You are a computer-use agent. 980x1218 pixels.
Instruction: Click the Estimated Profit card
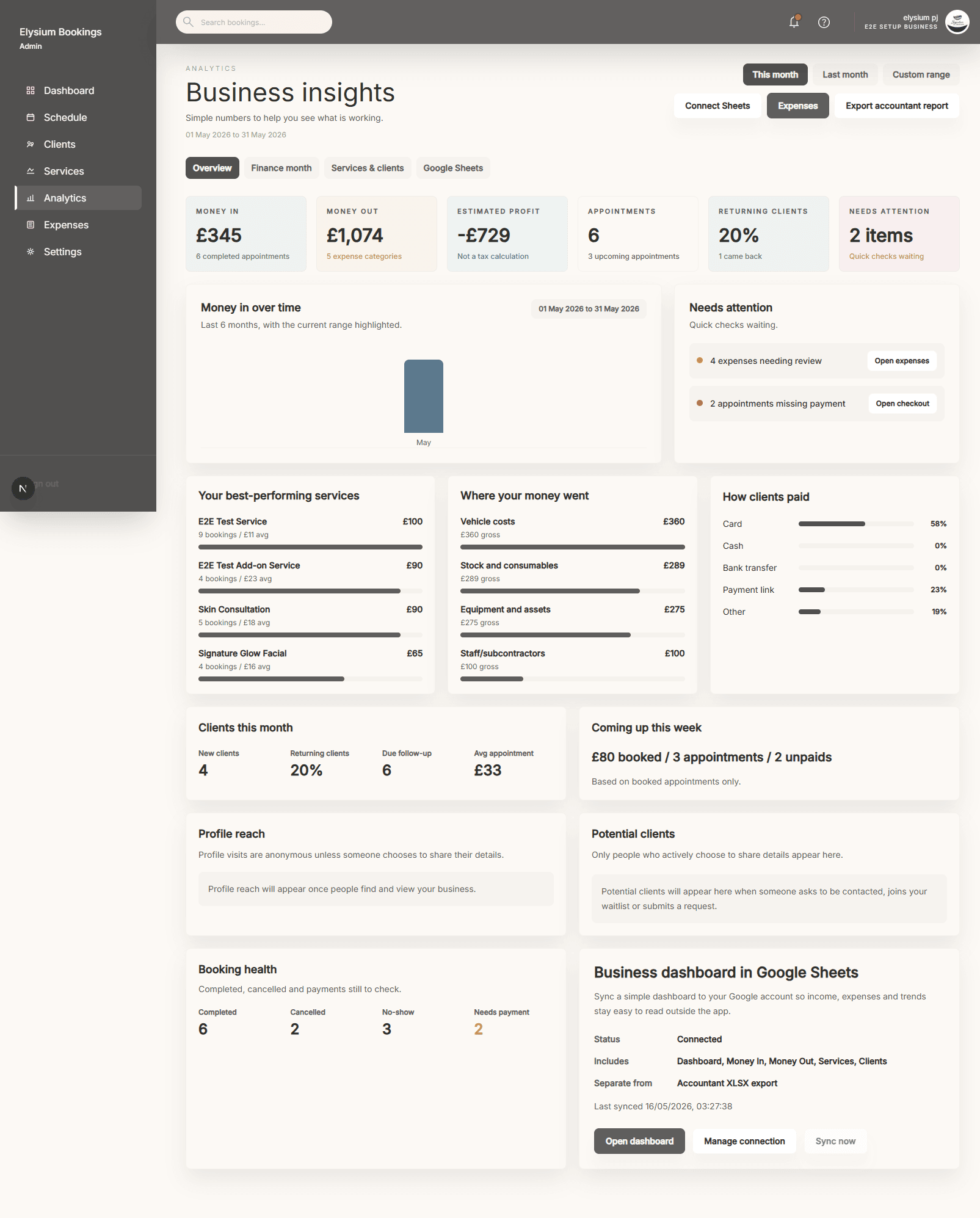click(x=507, y=234)
